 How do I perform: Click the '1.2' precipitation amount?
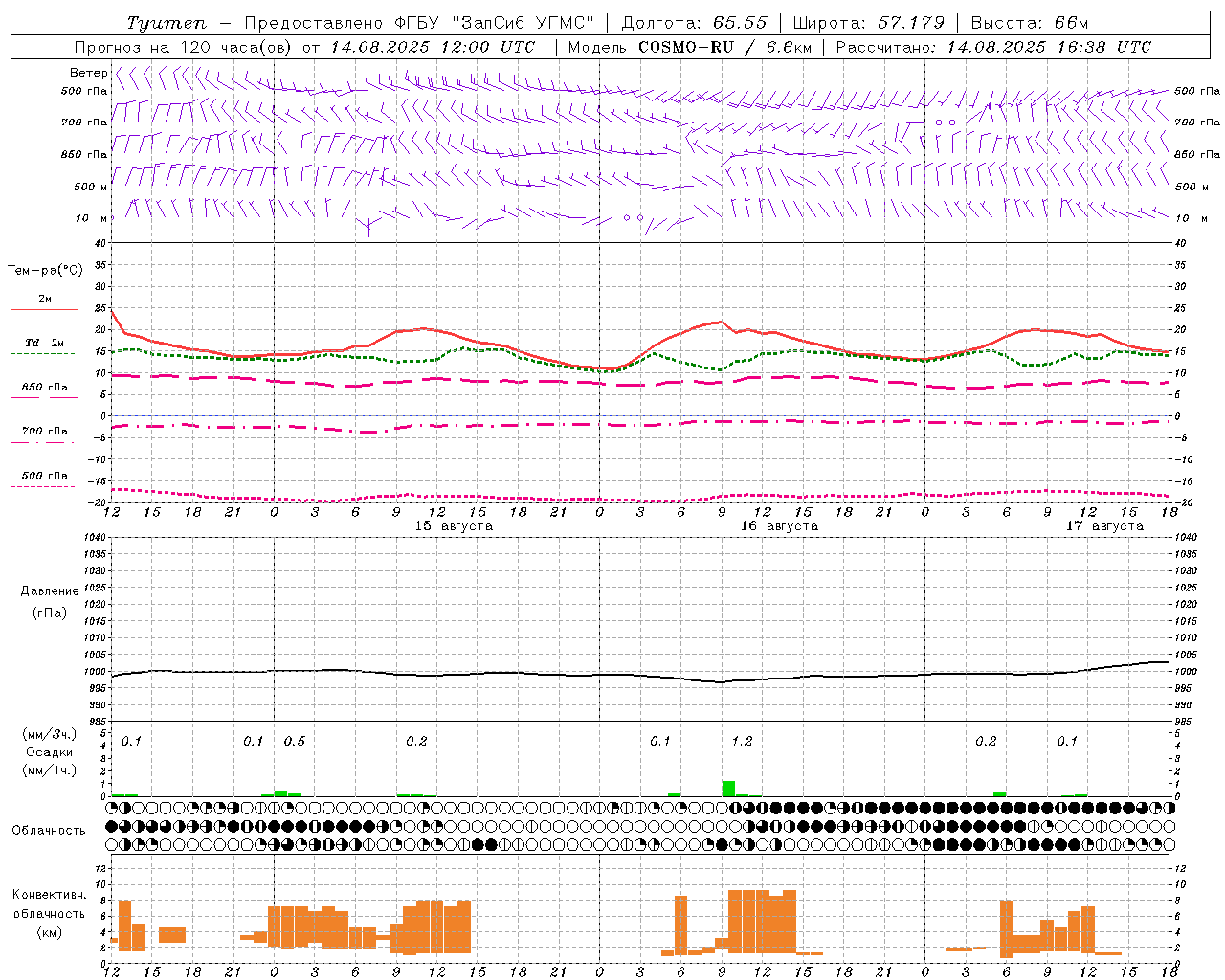[x=742, y=742]
